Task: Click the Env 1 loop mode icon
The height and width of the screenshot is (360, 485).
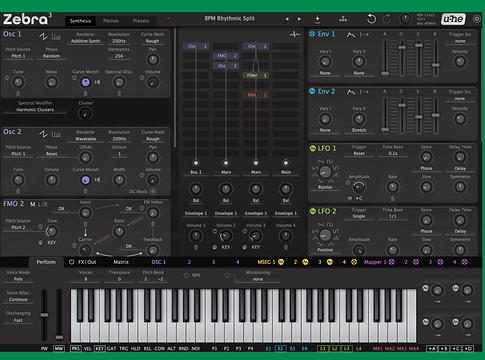Action: click(364, 35)
